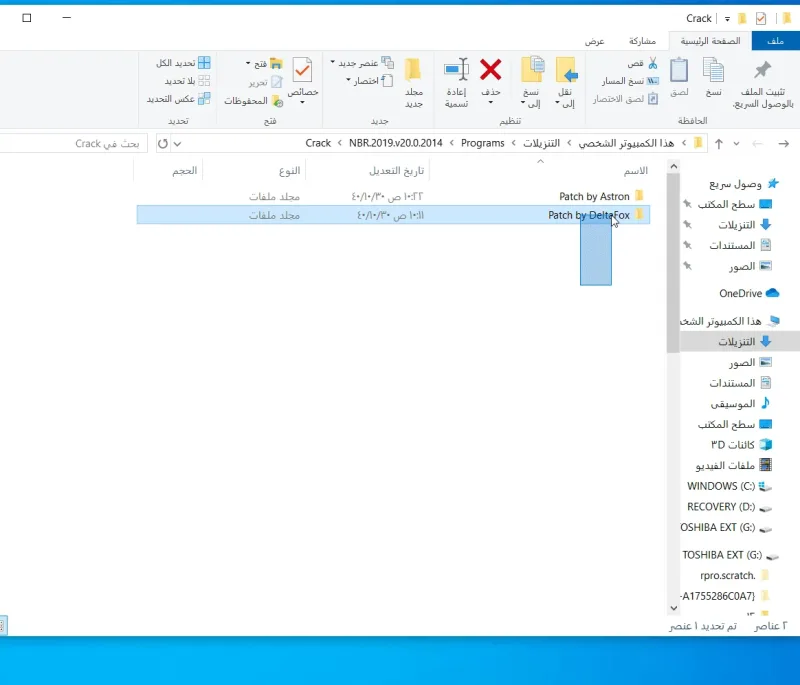The height and width of the screenshot is (685, 800).
Task: Click the Copy to (نسخ إلى) icon
Action: [x=532, y=70]
